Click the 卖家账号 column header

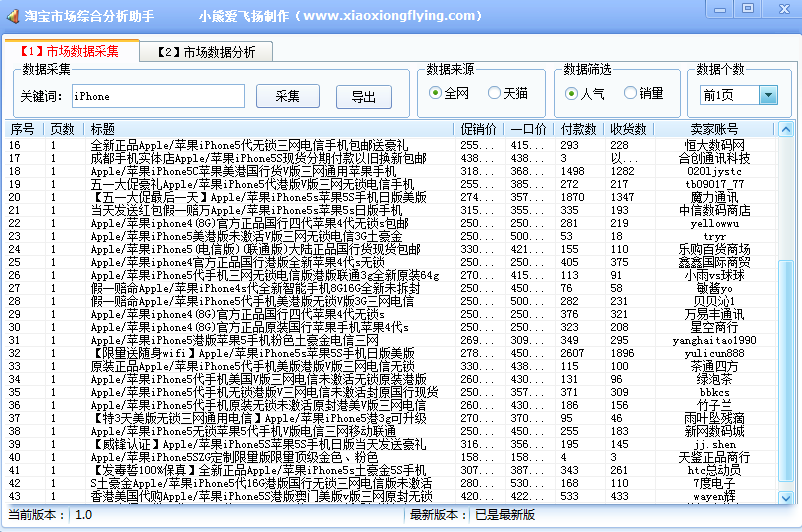point(714,129)
